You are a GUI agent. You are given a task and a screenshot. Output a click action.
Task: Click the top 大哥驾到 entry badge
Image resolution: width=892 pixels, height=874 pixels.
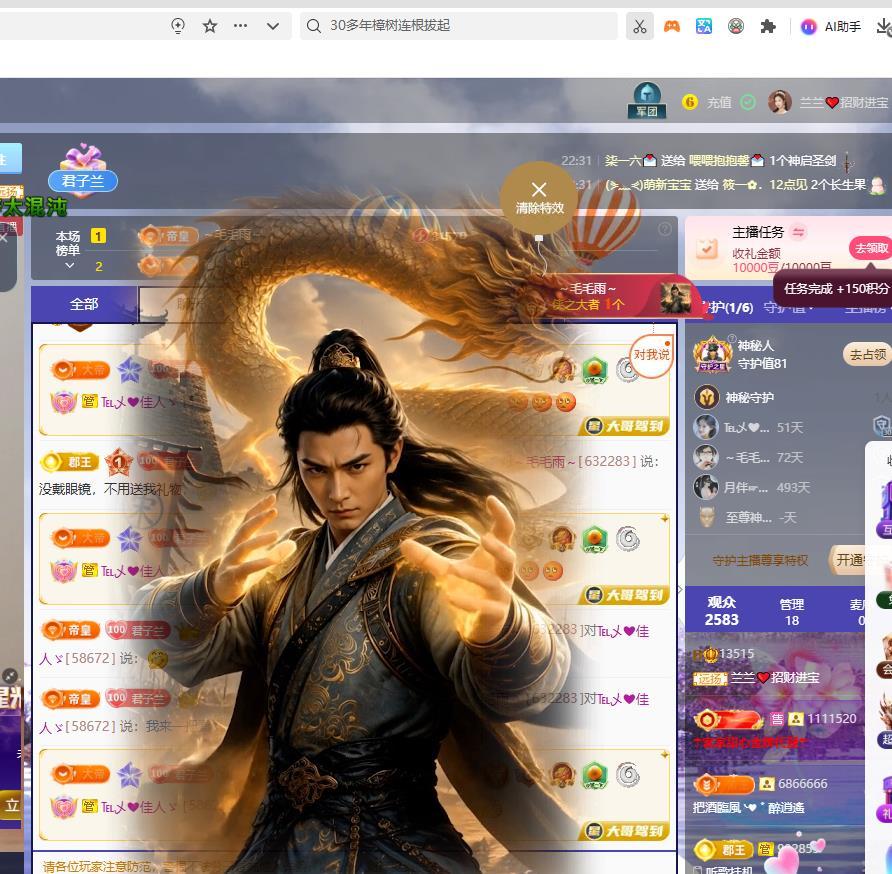[626, 426]
